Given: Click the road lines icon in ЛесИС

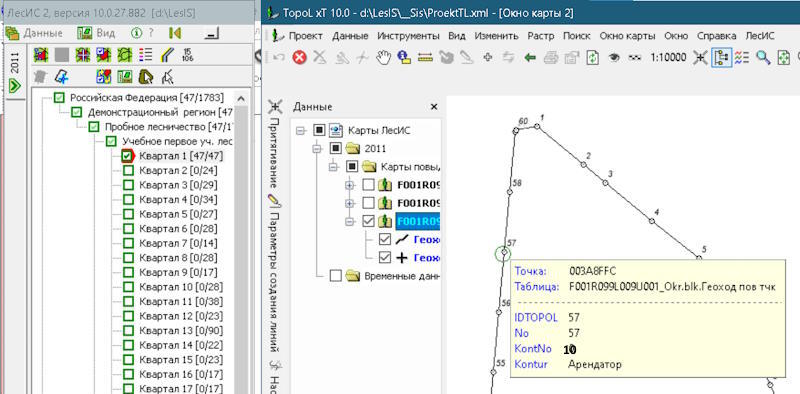Looking at the screenshot, I should point(167,54).
